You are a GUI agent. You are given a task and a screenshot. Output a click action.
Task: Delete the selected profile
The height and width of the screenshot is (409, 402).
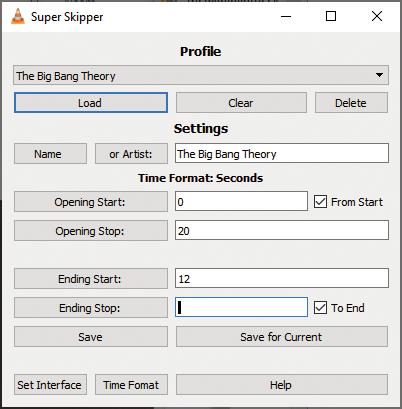coord(351,103)
